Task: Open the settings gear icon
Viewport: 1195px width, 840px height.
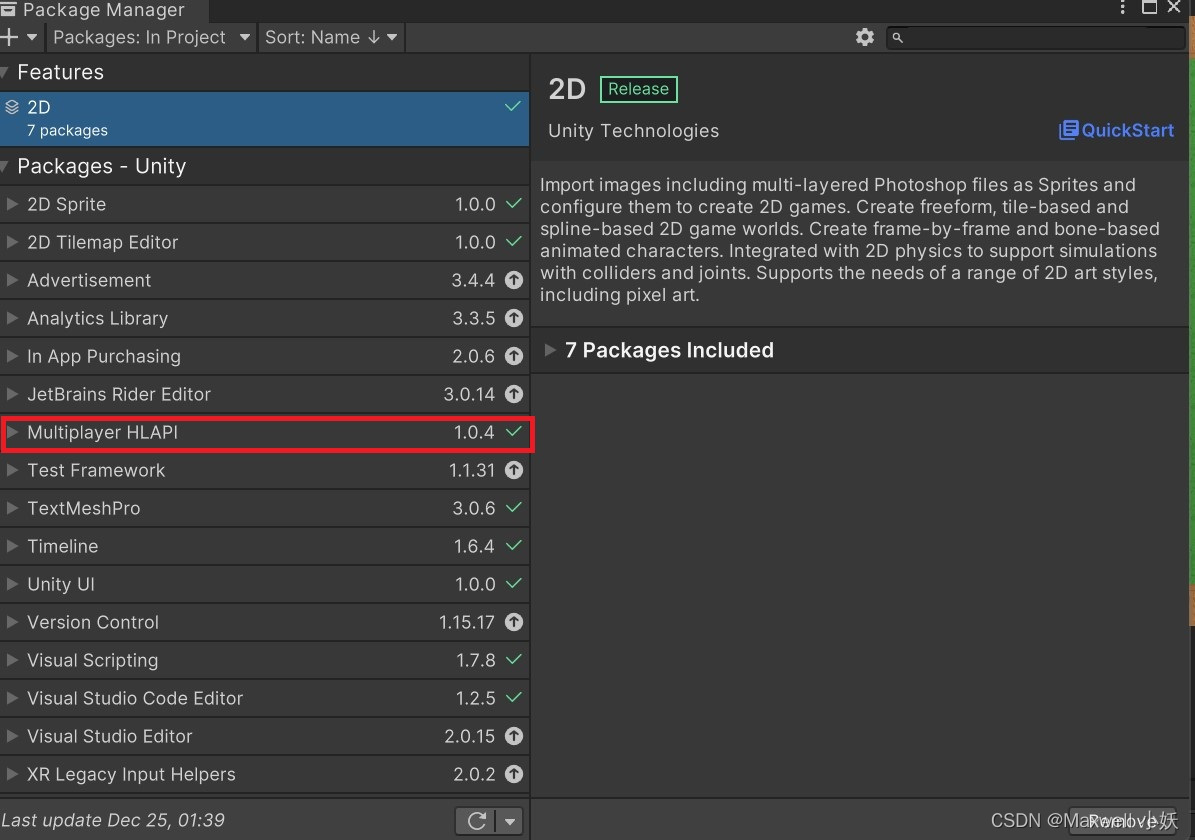Action: click(864, 37)
